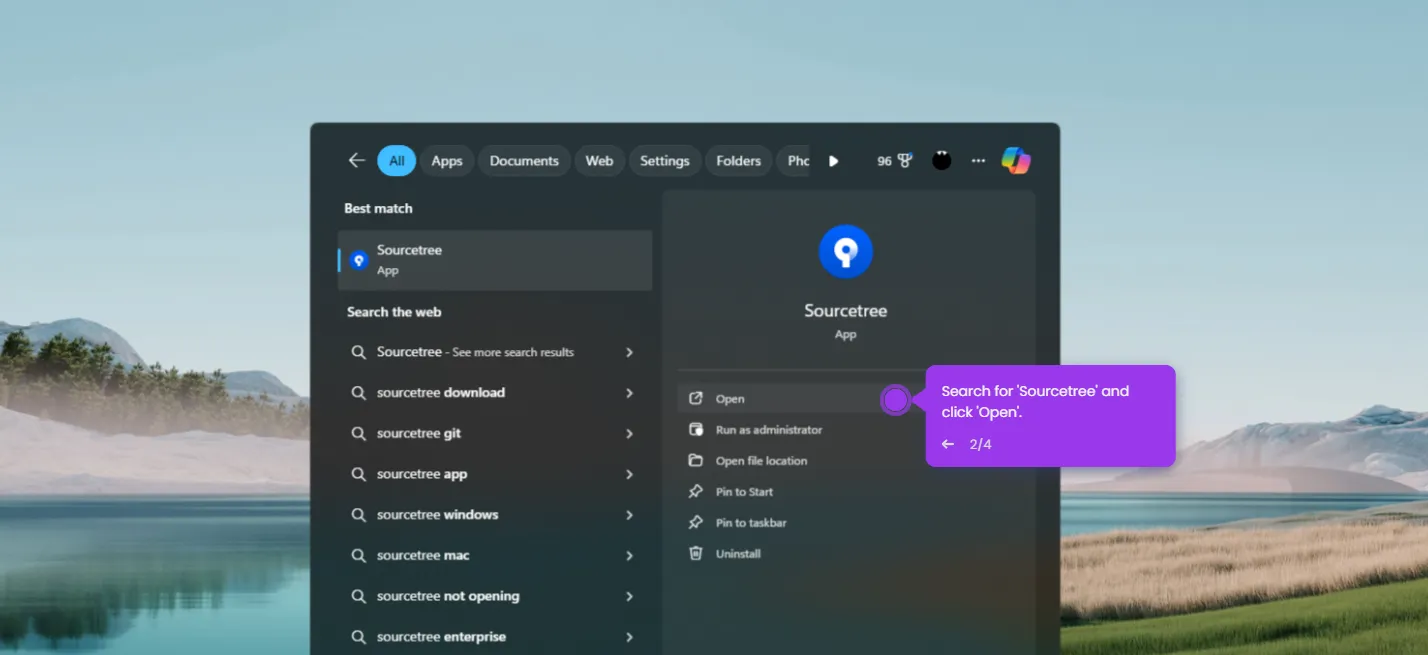
Task: Click search icon next to 'sourcetree download'
Action: pos(358,393)
